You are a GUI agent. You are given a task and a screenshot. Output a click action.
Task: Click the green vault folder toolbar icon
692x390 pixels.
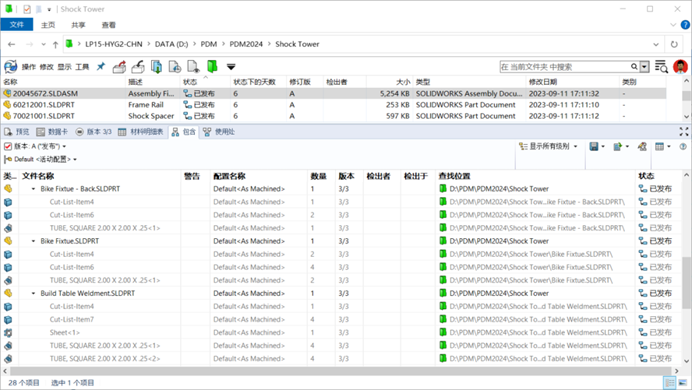click(x=212, y=67)
